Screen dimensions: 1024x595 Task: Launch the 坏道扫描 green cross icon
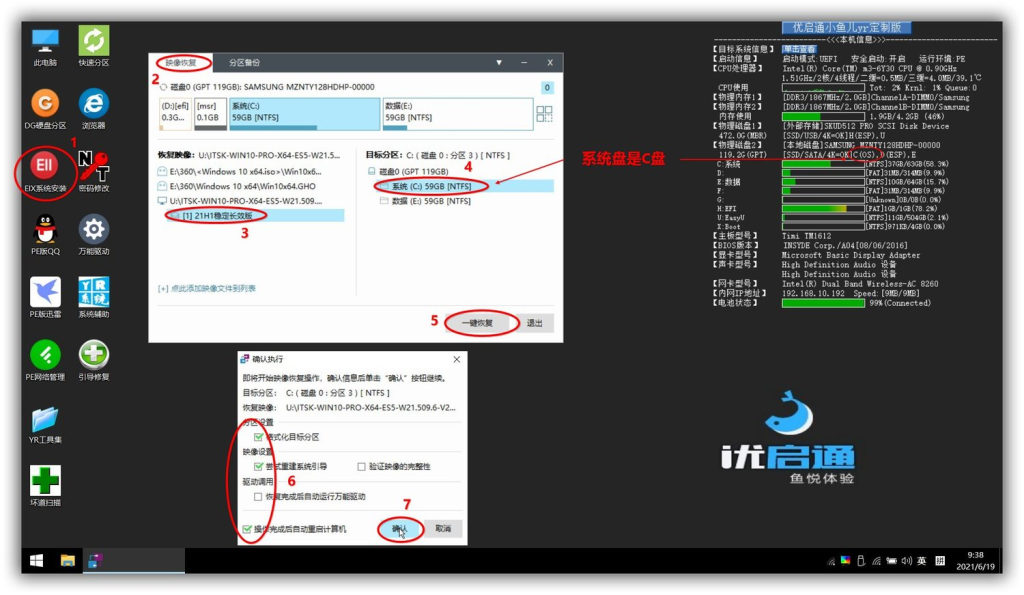click(x=45, y=485)
